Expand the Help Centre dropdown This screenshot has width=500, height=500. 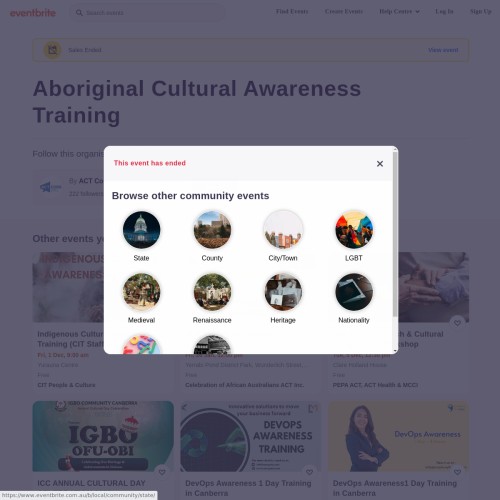point(399,12)
